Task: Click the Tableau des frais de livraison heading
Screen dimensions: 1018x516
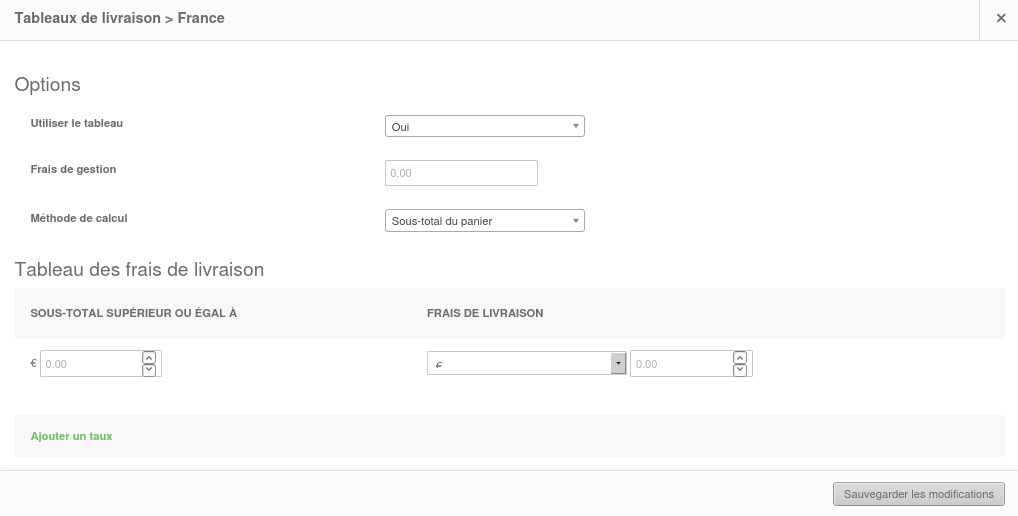Action: tap(139, 269)
